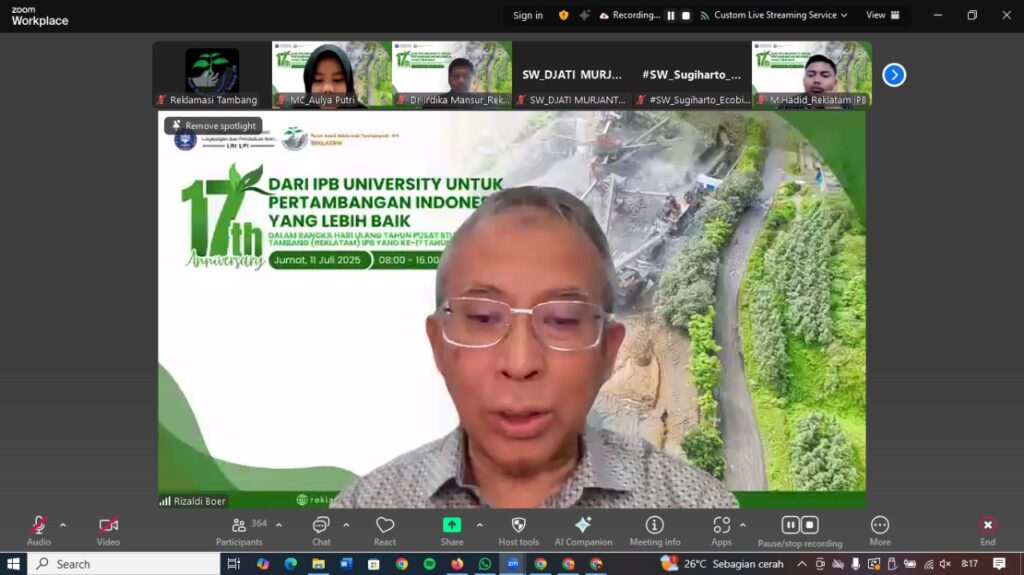1024x575 pixels.
Task: Expand Custom Live Streaming Service dropdown
Action: tap(844, 15)
